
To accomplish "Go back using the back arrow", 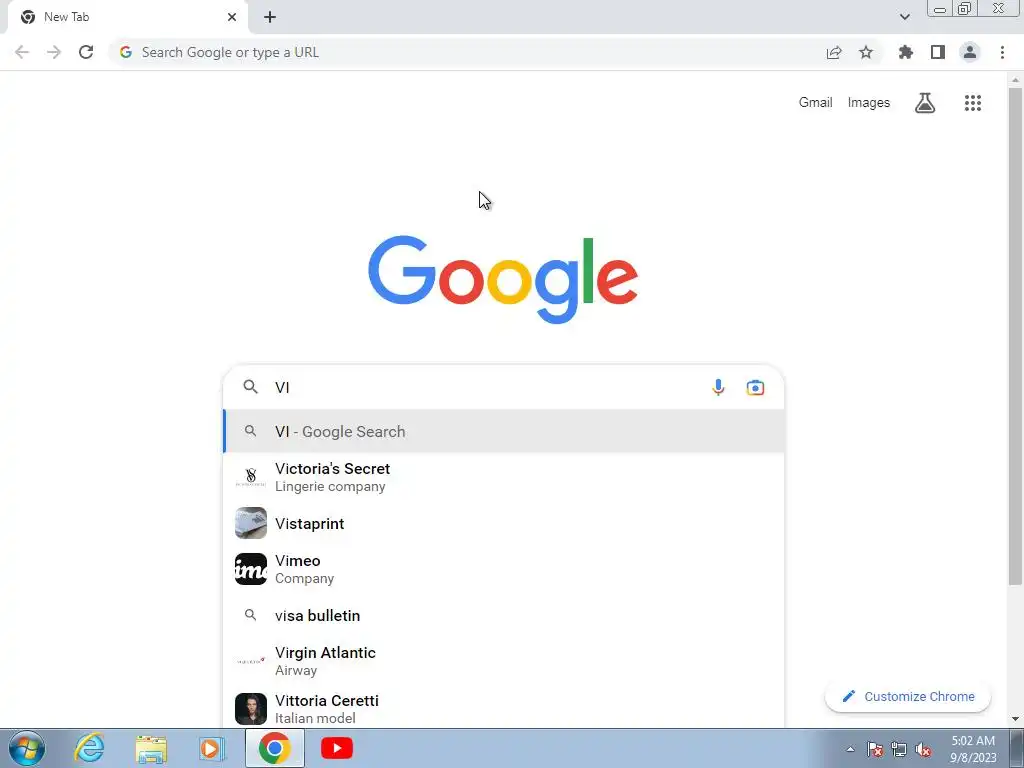I will 22,52.
